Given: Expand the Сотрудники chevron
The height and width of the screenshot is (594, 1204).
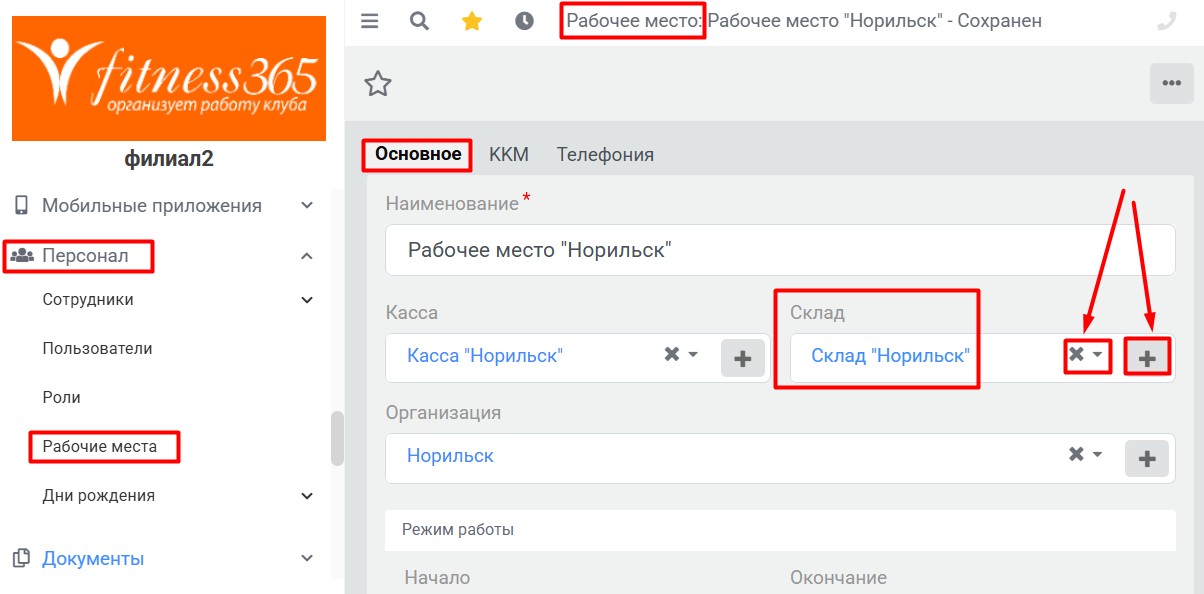Looking at the screenshot, I should click(307, 299).
